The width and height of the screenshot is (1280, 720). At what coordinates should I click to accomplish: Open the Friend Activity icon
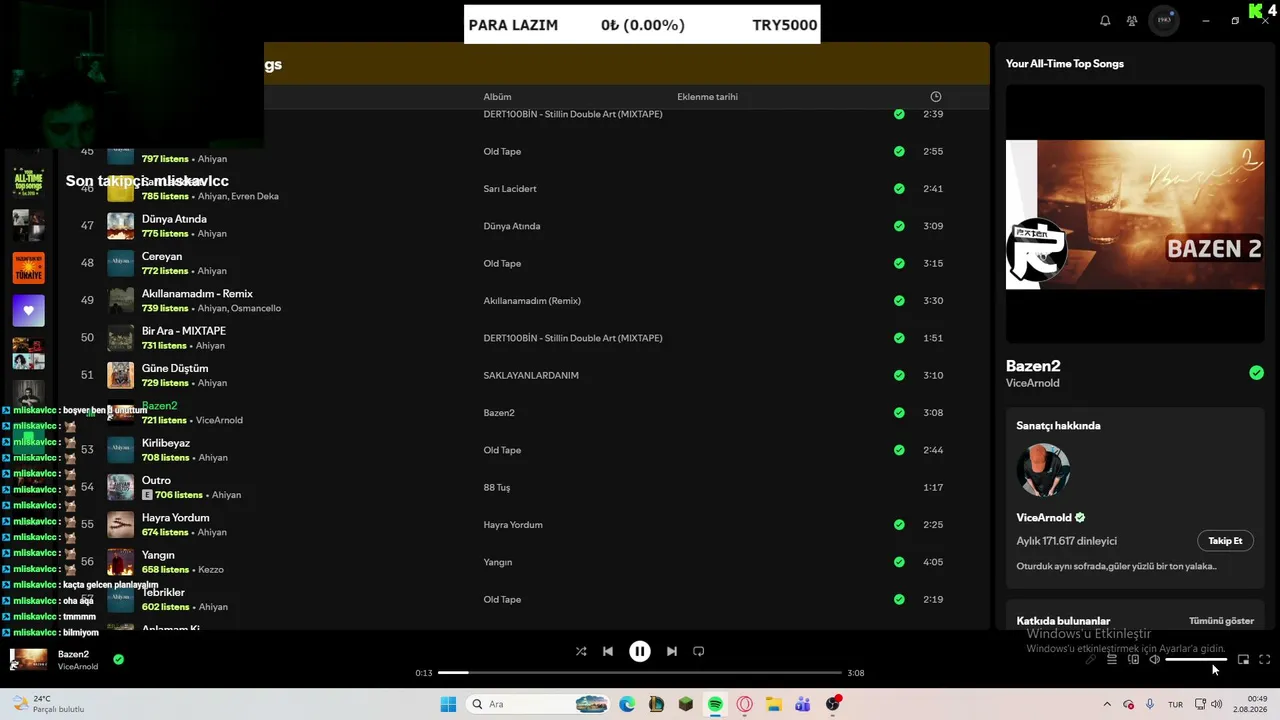1132,20
